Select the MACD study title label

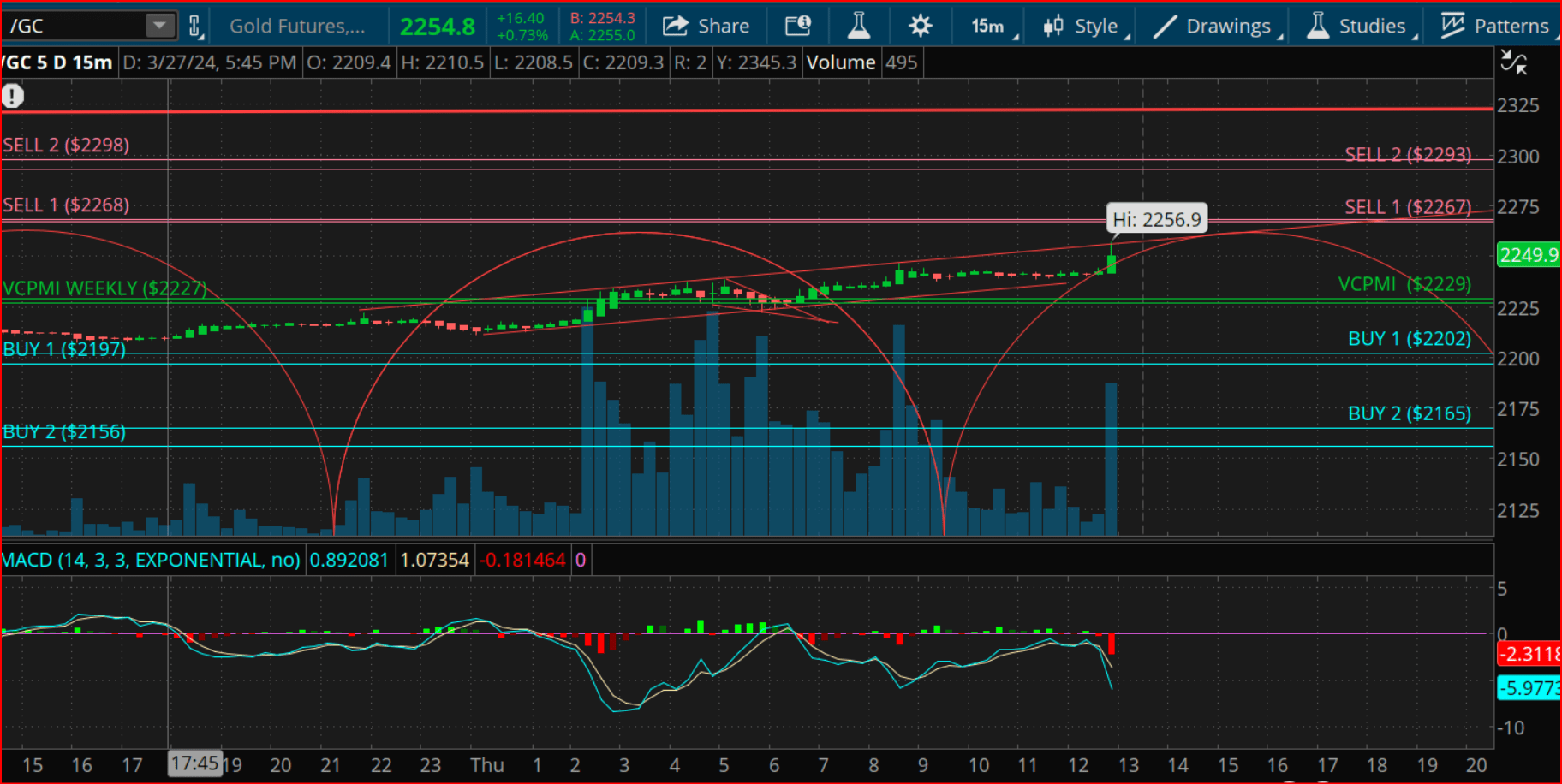coord(151,560)
